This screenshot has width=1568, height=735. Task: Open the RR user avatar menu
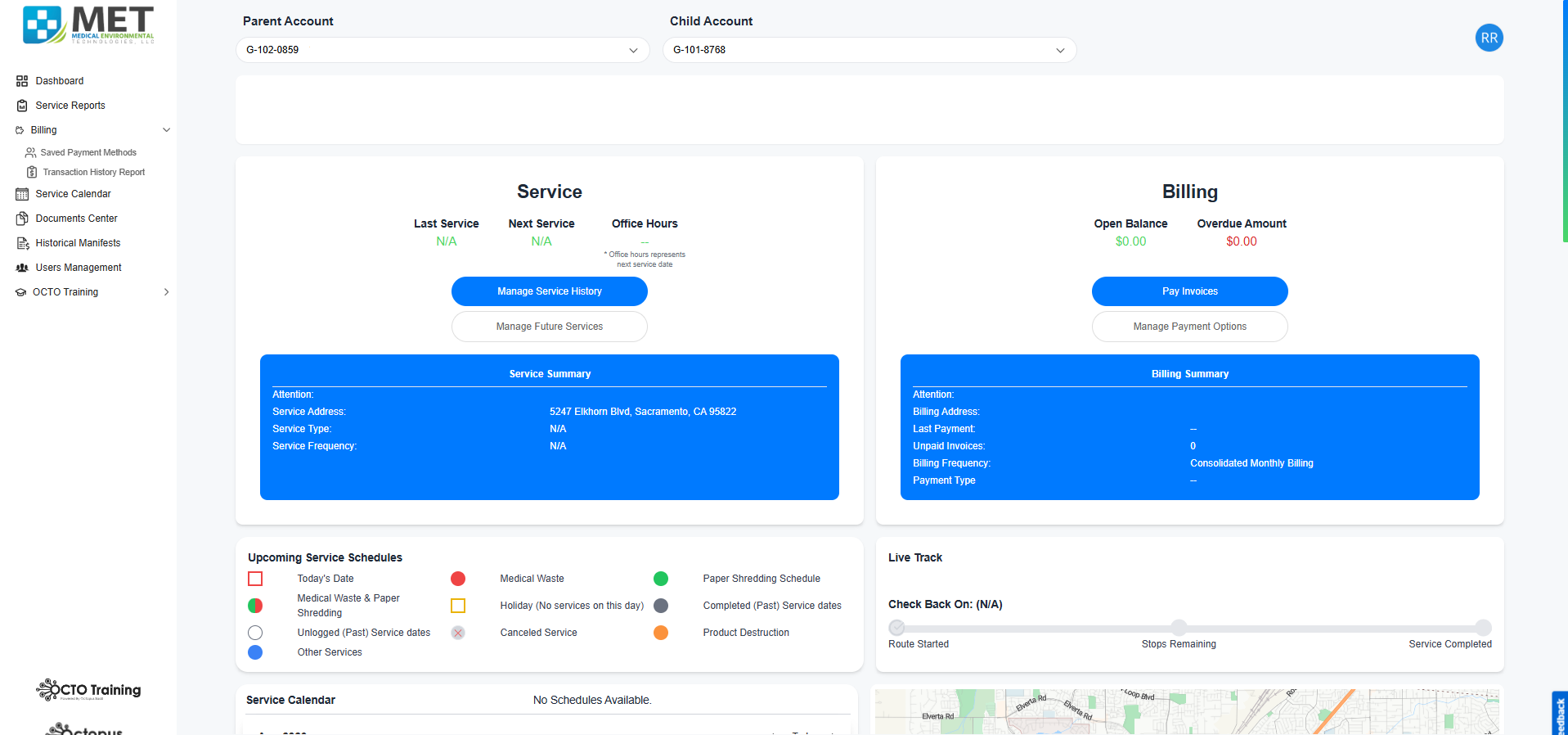pos(1489,38)
